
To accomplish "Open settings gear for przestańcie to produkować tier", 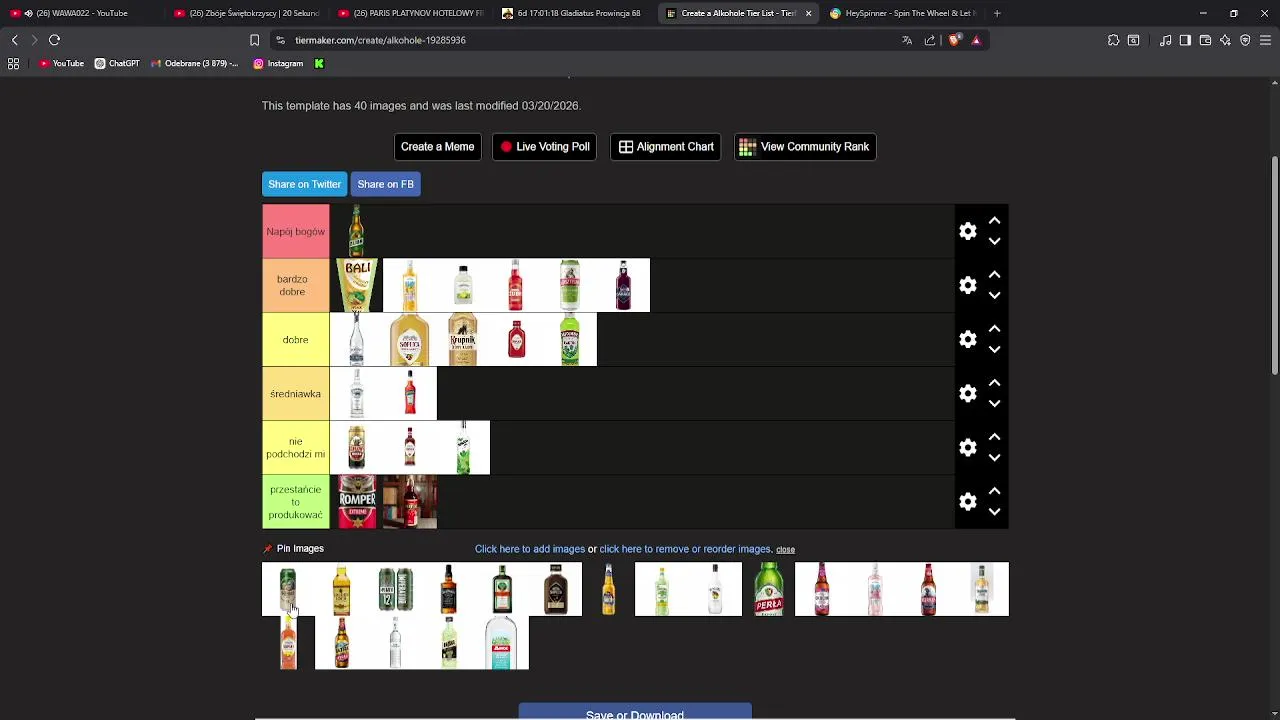I will [967, 501].
